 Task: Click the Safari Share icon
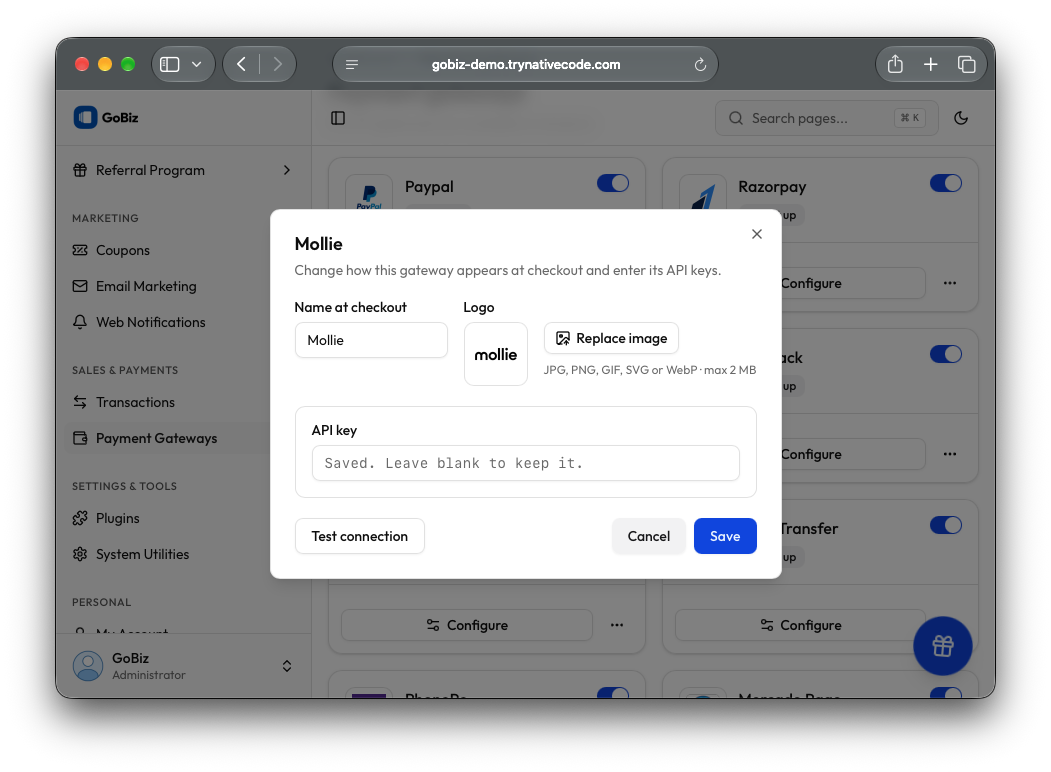895,64
